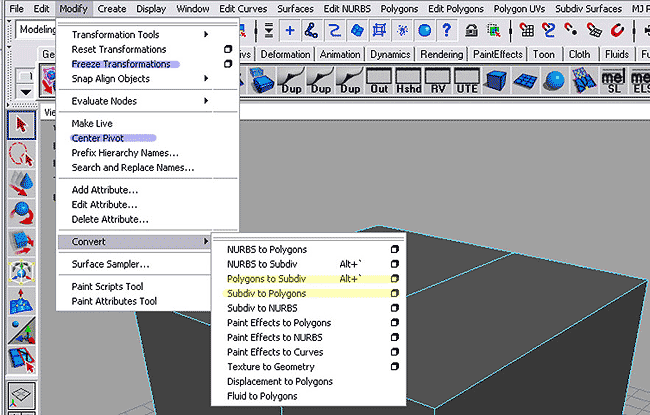This screenshot has height=415, width=650.
Task: Select Fluid to Polygons menu item
Action: coord(262,396)
